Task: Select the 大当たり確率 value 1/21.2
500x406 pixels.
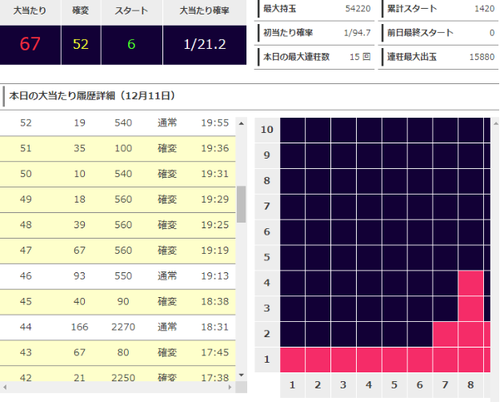Action: pos(205,44)
